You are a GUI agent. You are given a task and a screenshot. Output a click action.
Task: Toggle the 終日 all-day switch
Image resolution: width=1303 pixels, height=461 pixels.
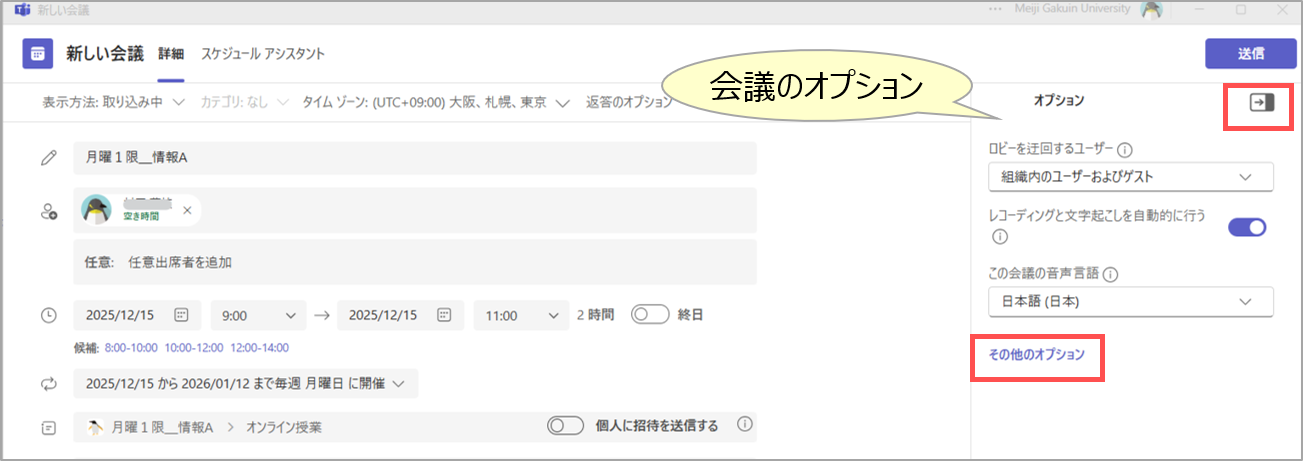[649, 315]
